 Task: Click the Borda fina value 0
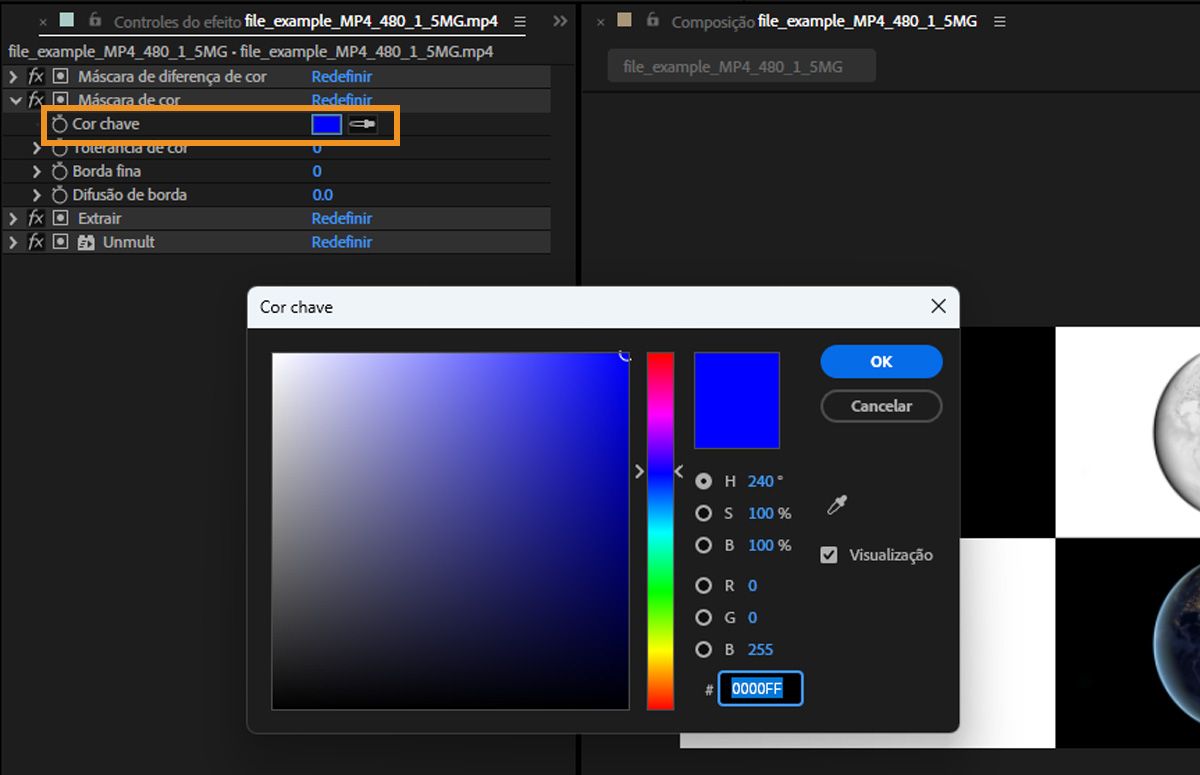(x=317, y=171)
